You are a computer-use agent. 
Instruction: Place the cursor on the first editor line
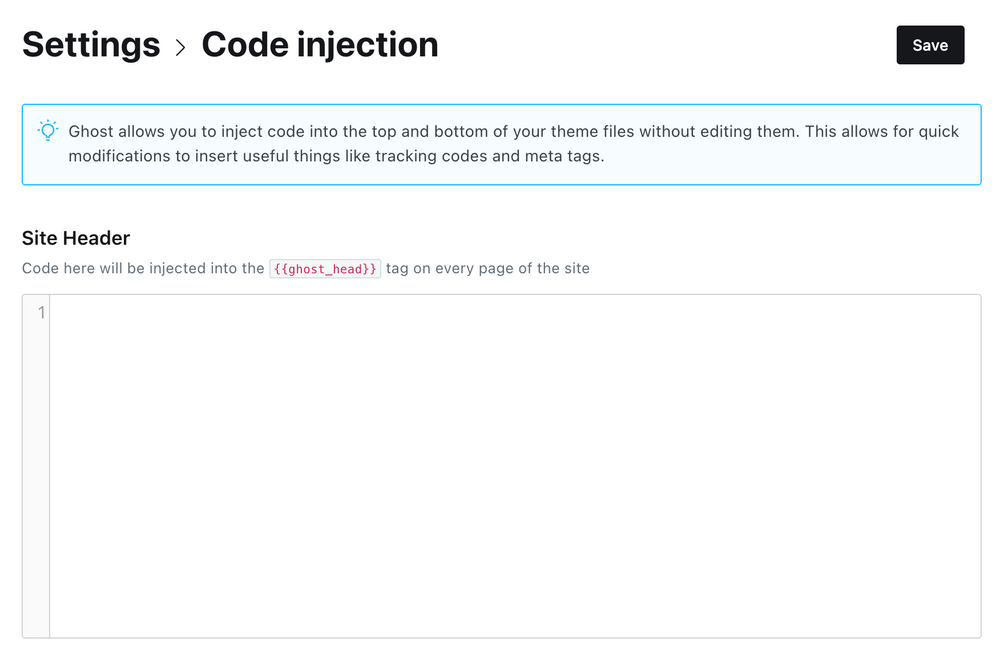300,312
